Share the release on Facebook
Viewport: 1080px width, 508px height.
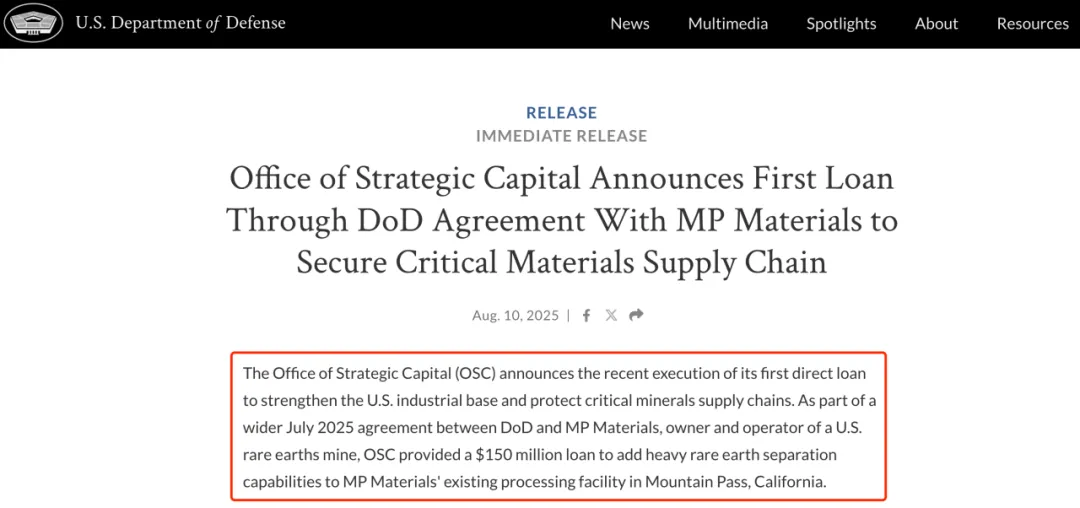586,315
